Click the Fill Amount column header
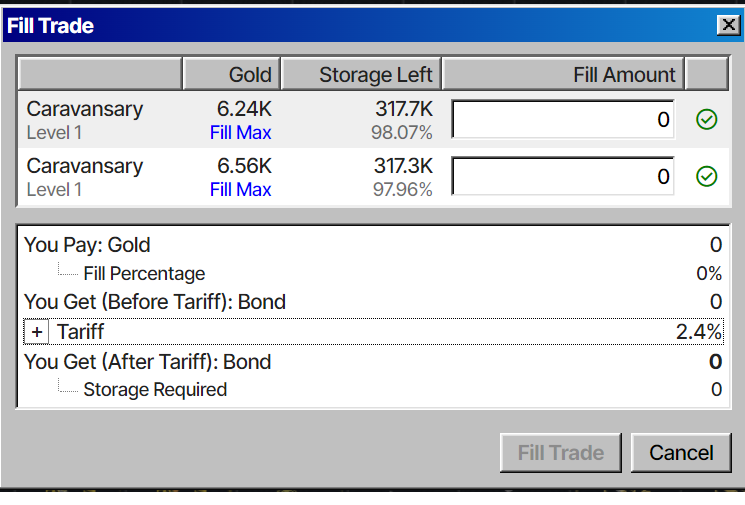The image size is (745, 505). [563, 74]
